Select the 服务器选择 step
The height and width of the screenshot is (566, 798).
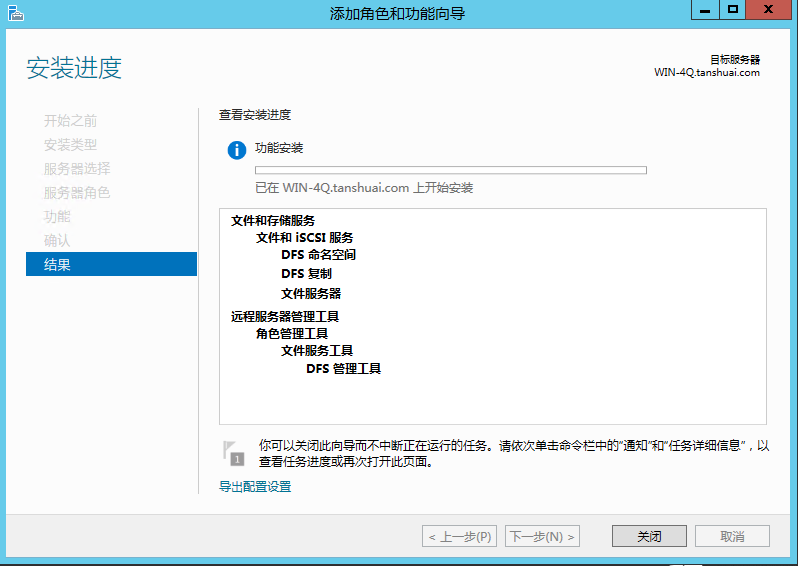tap(77, 169)
